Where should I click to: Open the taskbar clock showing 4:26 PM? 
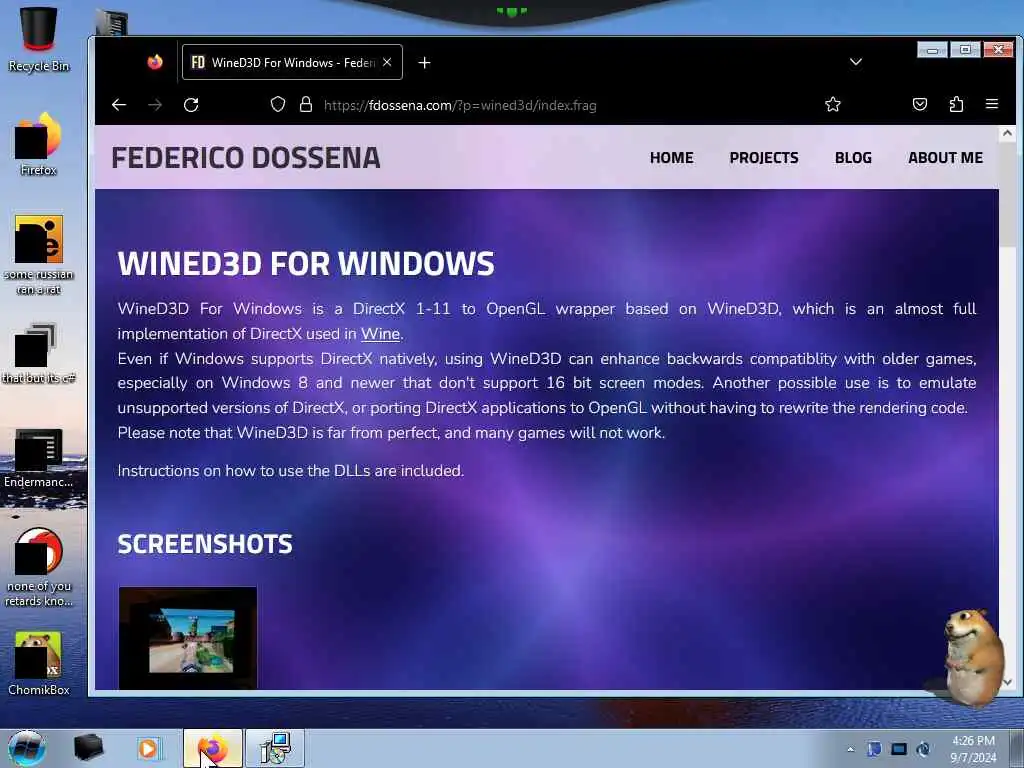(973, 749)
